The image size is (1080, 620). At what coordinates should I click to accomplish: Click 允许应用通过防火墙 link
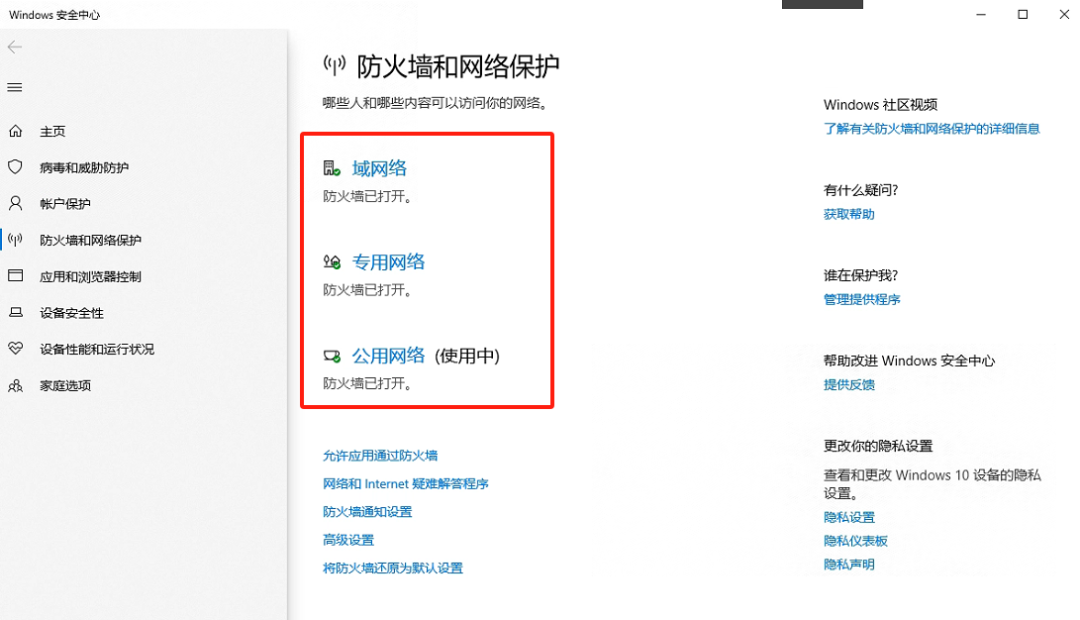[380, 455]
